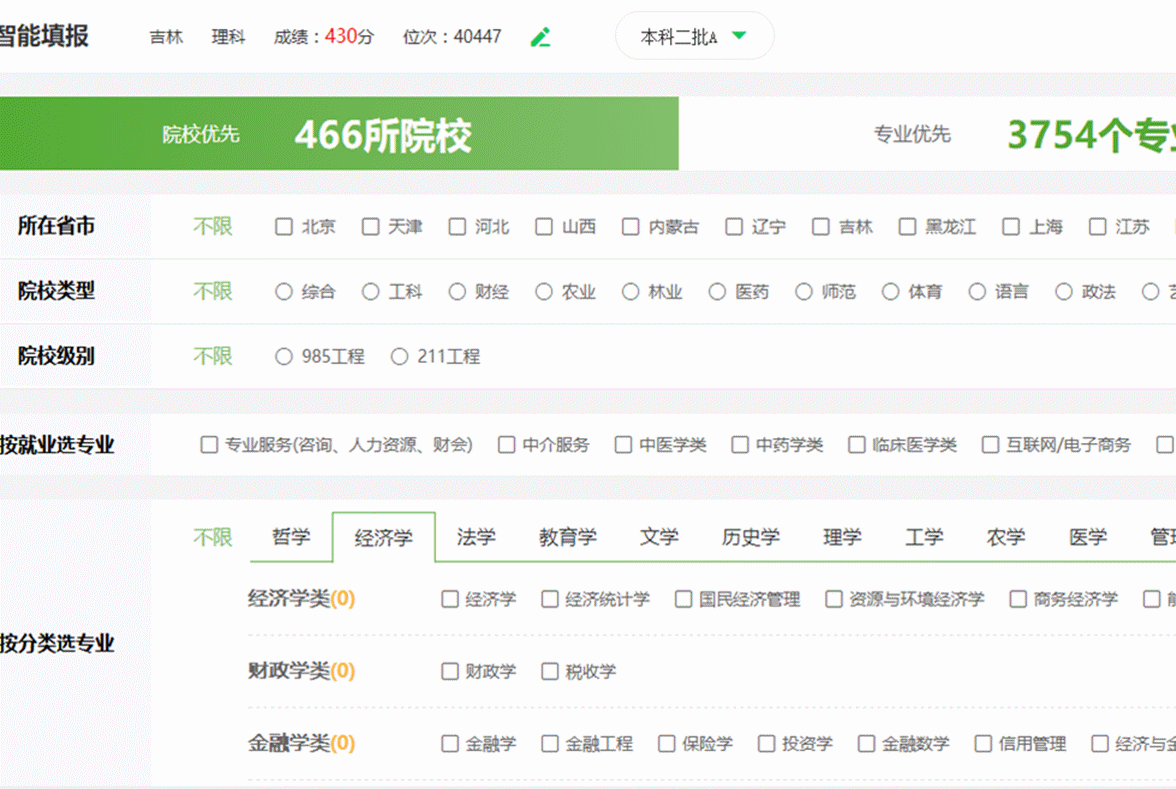Check the 中医学类 checkbox
The height and width of the screenshot is (789, 1176).
click(623, 445)
